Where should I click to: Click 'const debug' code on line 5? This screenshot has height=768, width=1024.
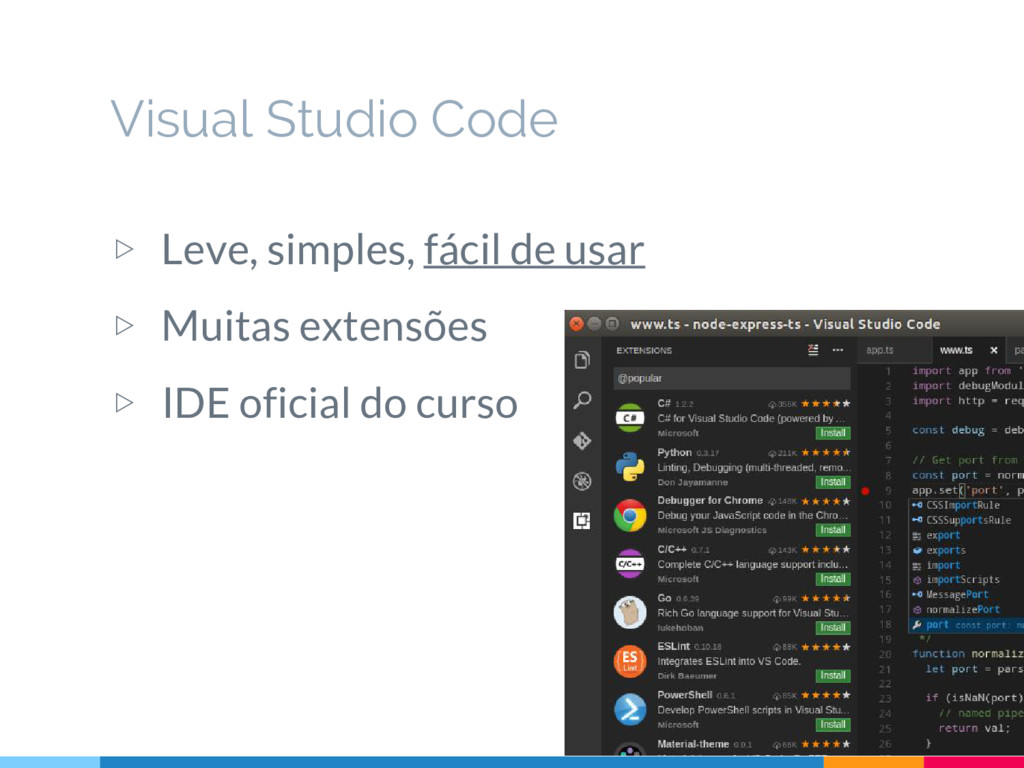click(948, 430)
